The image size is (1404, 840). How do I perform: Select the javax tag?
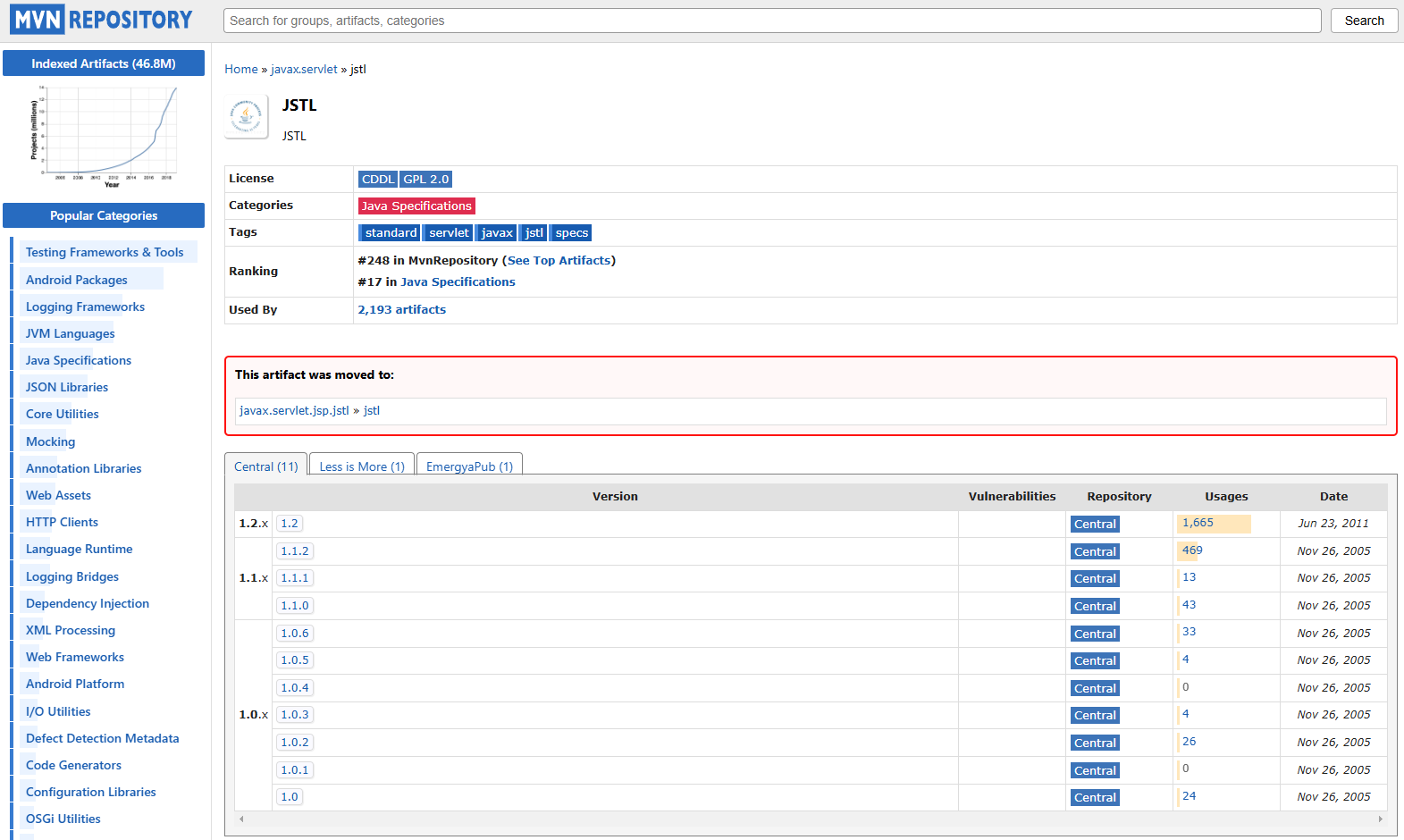pos(497,232)
